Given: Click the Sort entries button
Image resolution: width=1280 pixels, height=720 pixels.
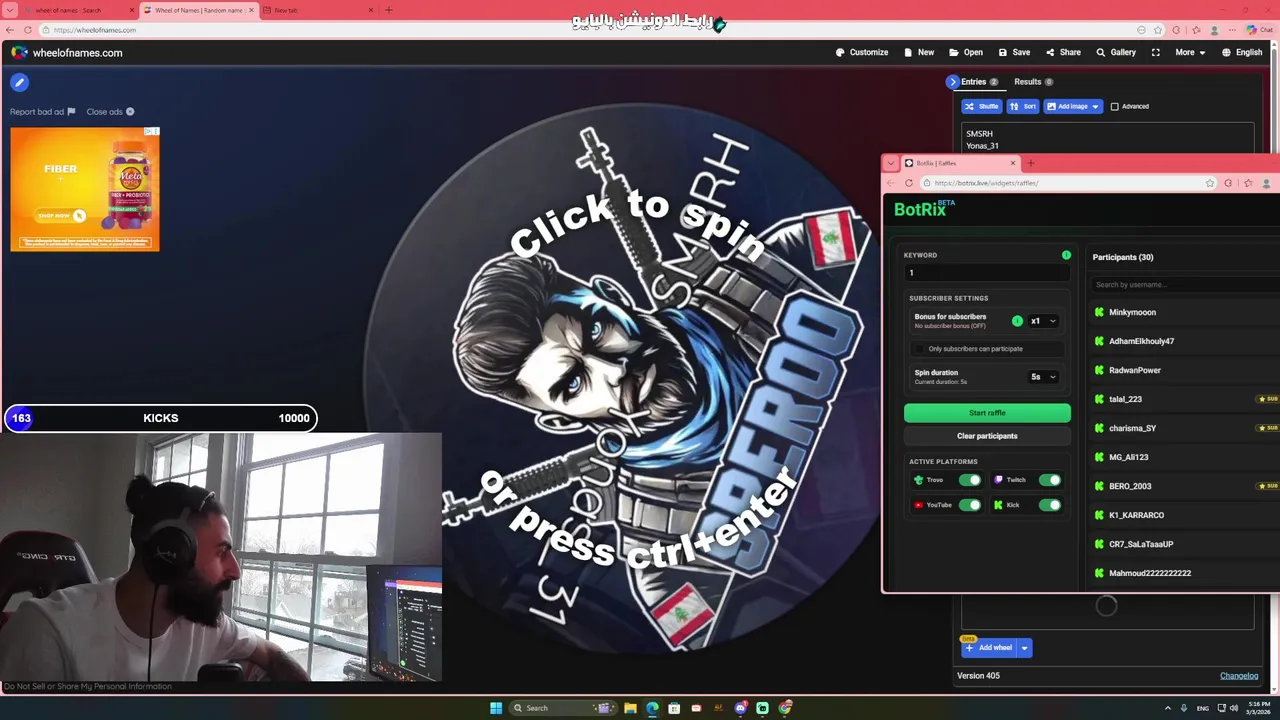Looking at the screenshot, I should point(1023,106).
